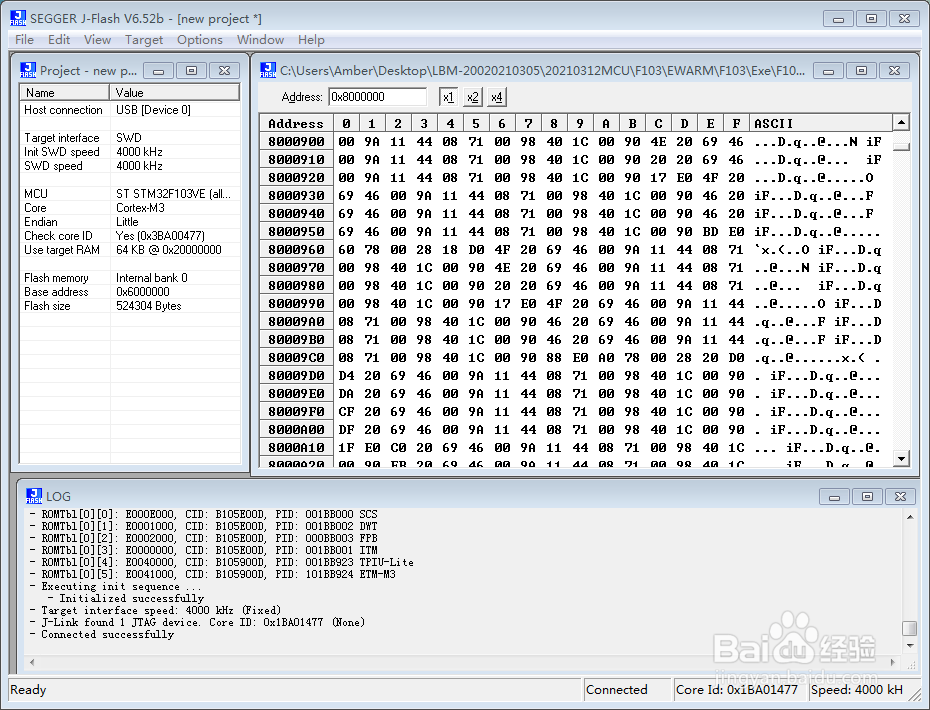
Task: Click Base address value 0x6000000
Action: click(142, 292)
